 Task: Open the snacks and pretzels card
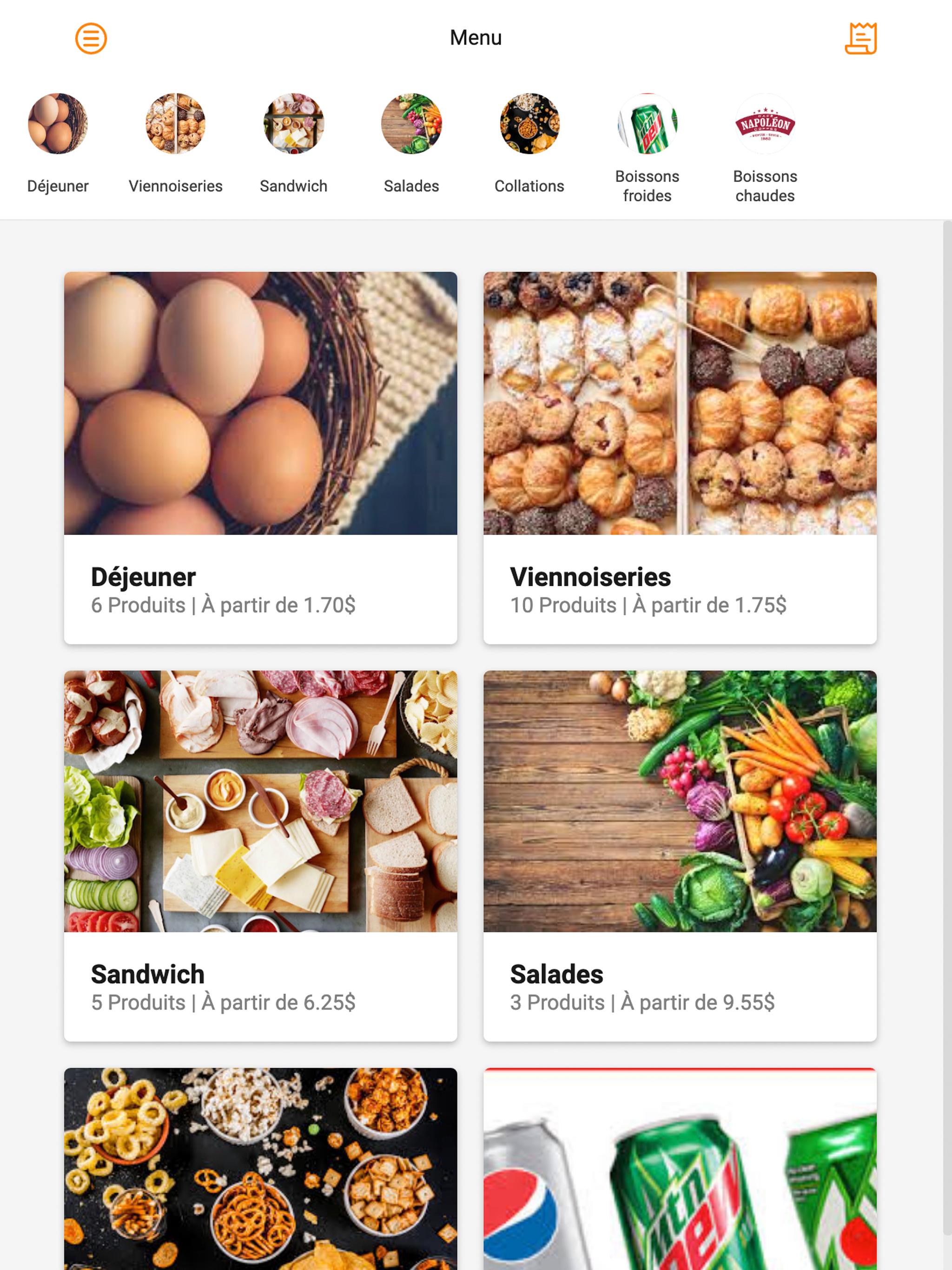pyautogui.click(x=261, y=1168)
